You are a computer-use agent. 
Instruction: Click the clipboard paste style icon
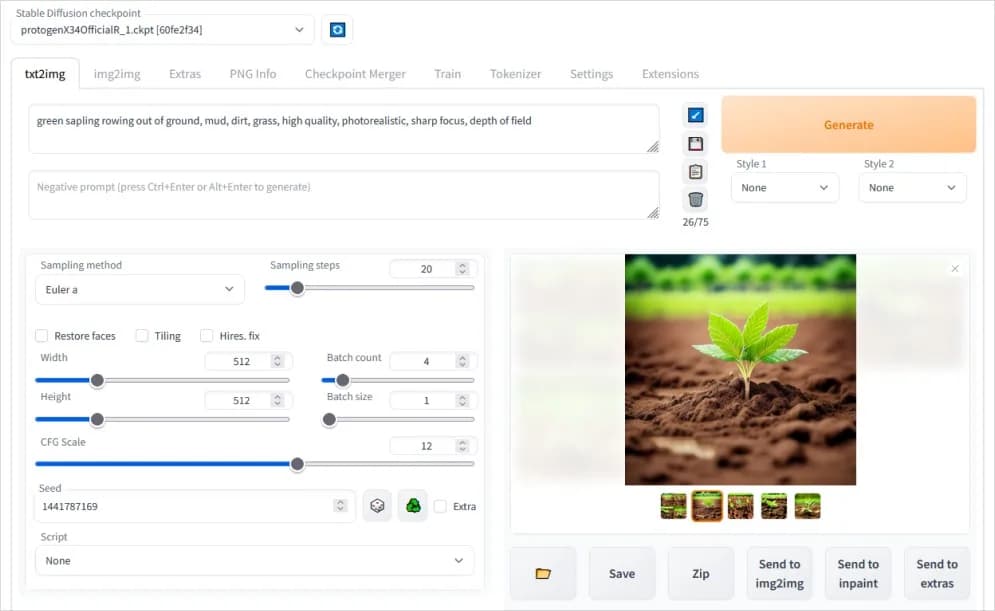[696, 171]
